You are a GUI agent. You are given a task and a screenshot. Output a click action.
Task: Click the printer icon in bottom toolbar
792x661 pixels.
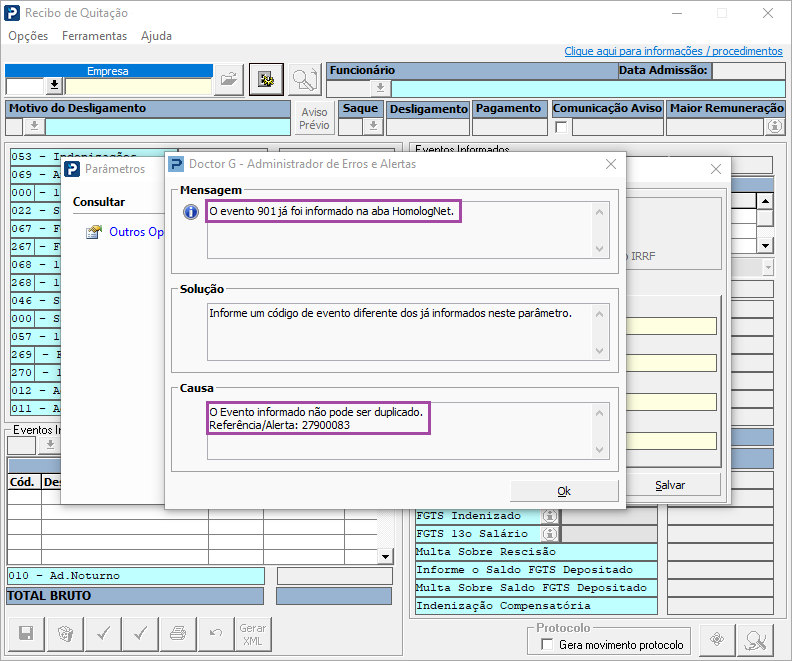178,633
